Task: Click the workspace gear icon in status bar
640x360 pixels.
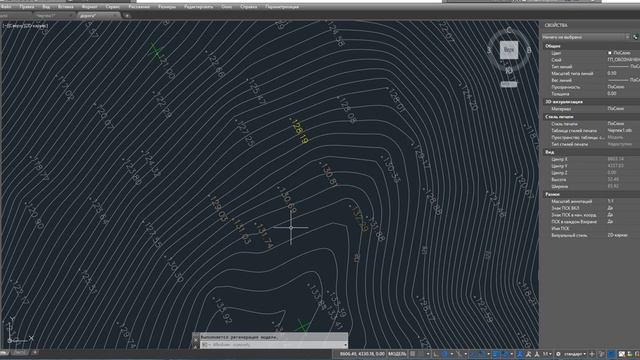Action: point(558,354)
